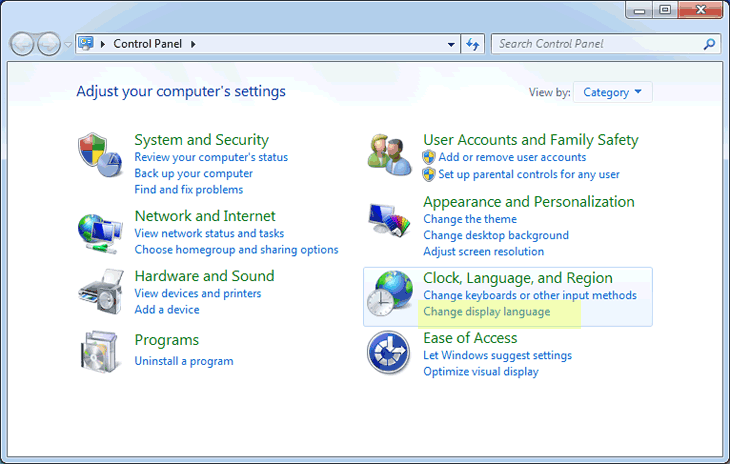
Task: Click the Programs box and disc icon
Action: click(x=99, y=352)
